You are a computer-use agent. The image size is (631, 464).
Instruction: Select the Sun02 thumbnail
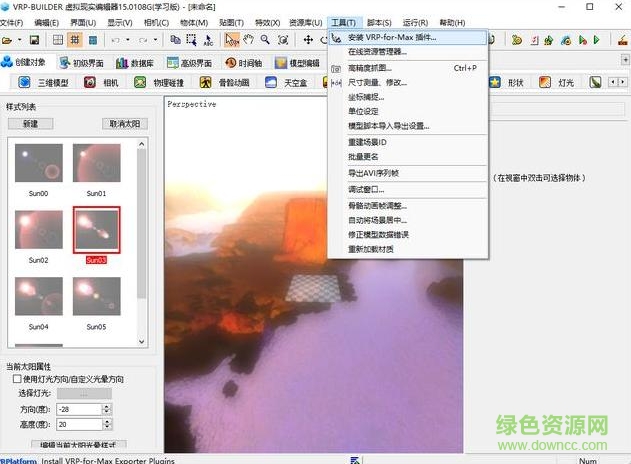coord(39,229)
